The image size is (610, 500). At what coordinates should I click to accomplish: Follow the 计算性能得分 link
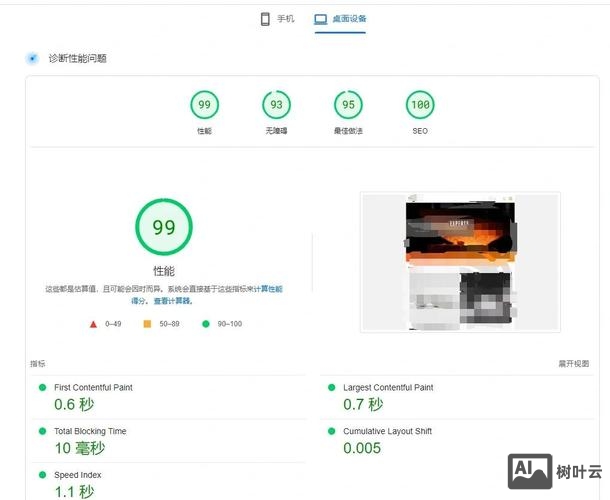pyautogui.click(x=268, y=288)
